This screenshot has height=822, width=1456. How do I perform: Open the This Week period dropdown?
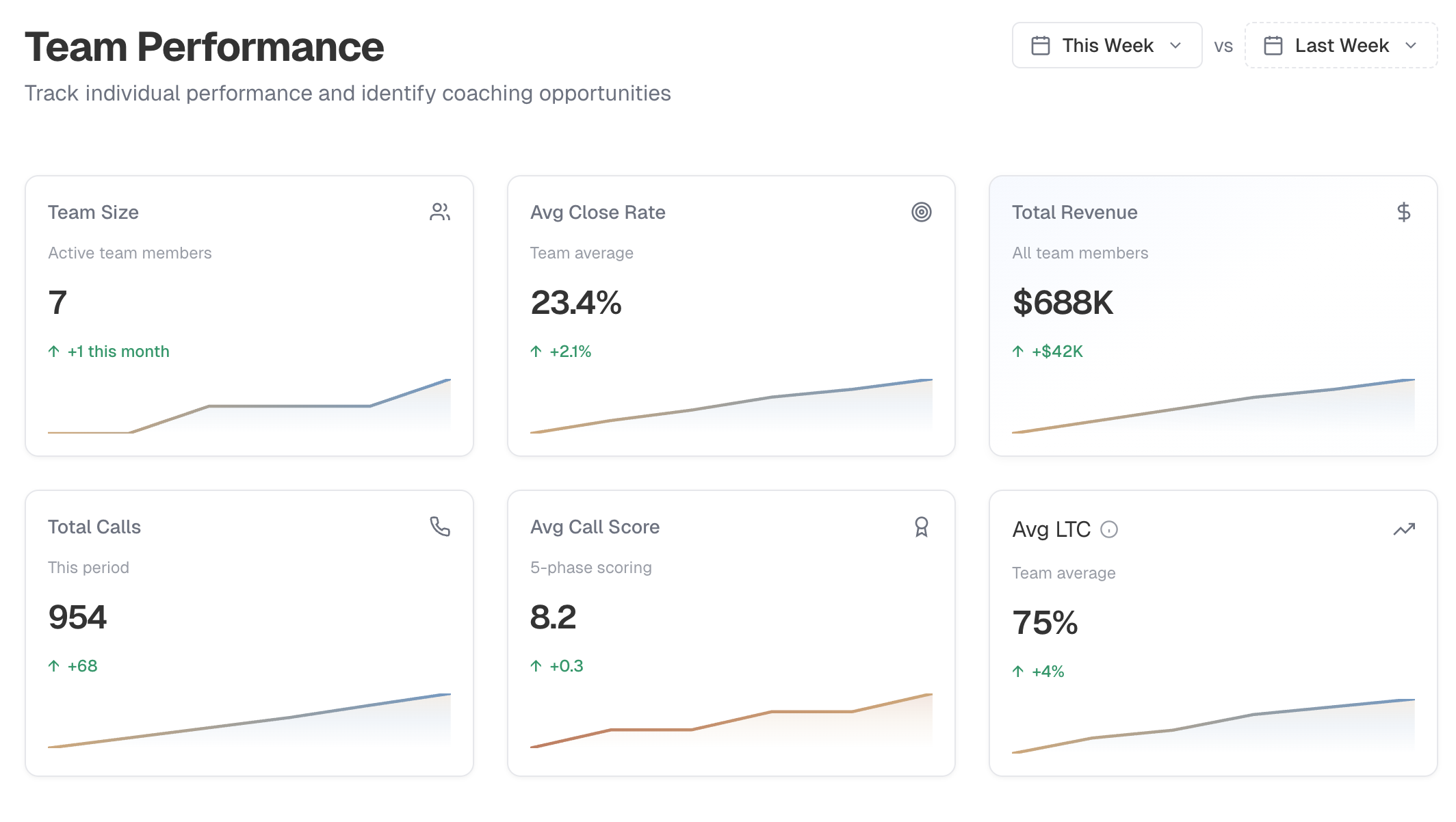(1106, 45)
